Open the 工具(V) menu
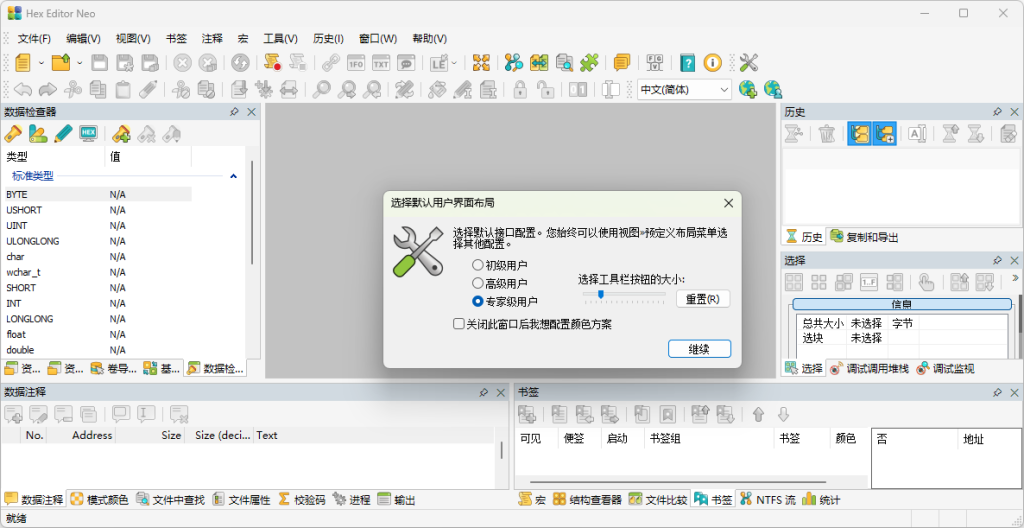 [x=280, y=39]
